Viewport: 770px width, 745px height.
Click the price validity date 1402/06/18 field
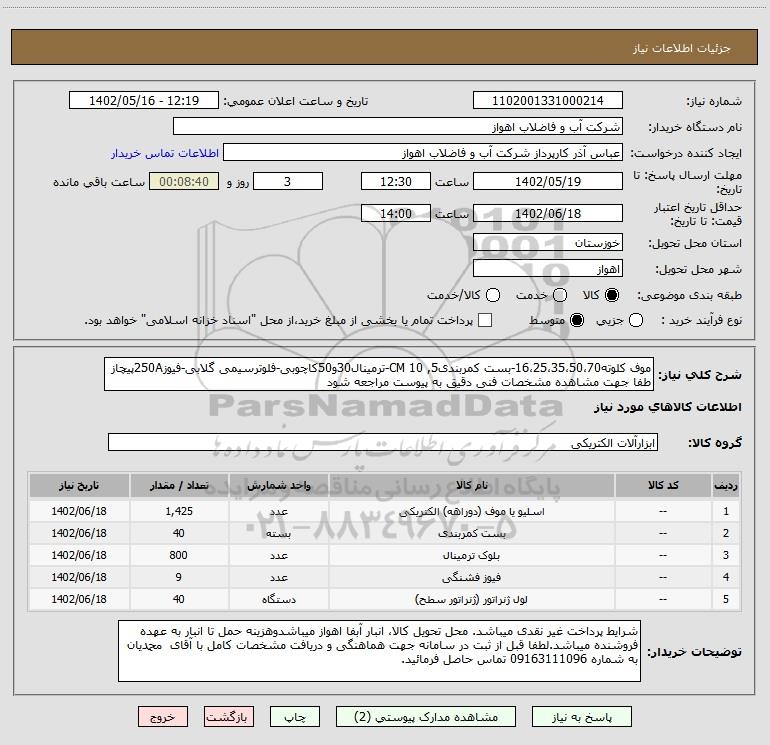(x=548, y=214)
